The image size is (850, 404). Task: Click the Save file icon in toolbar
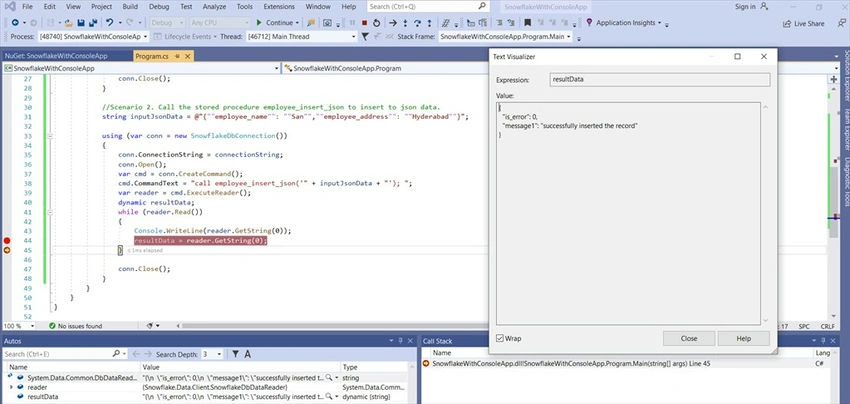click(x=81, y=23)
